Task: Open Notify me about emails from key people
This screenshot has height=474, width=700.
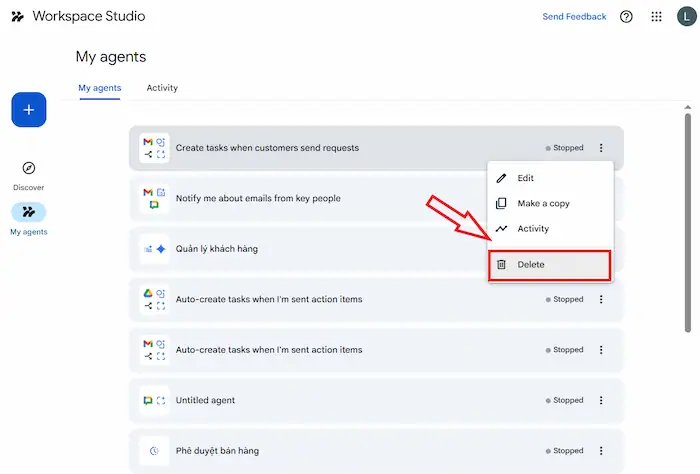Action: [258, 198]
